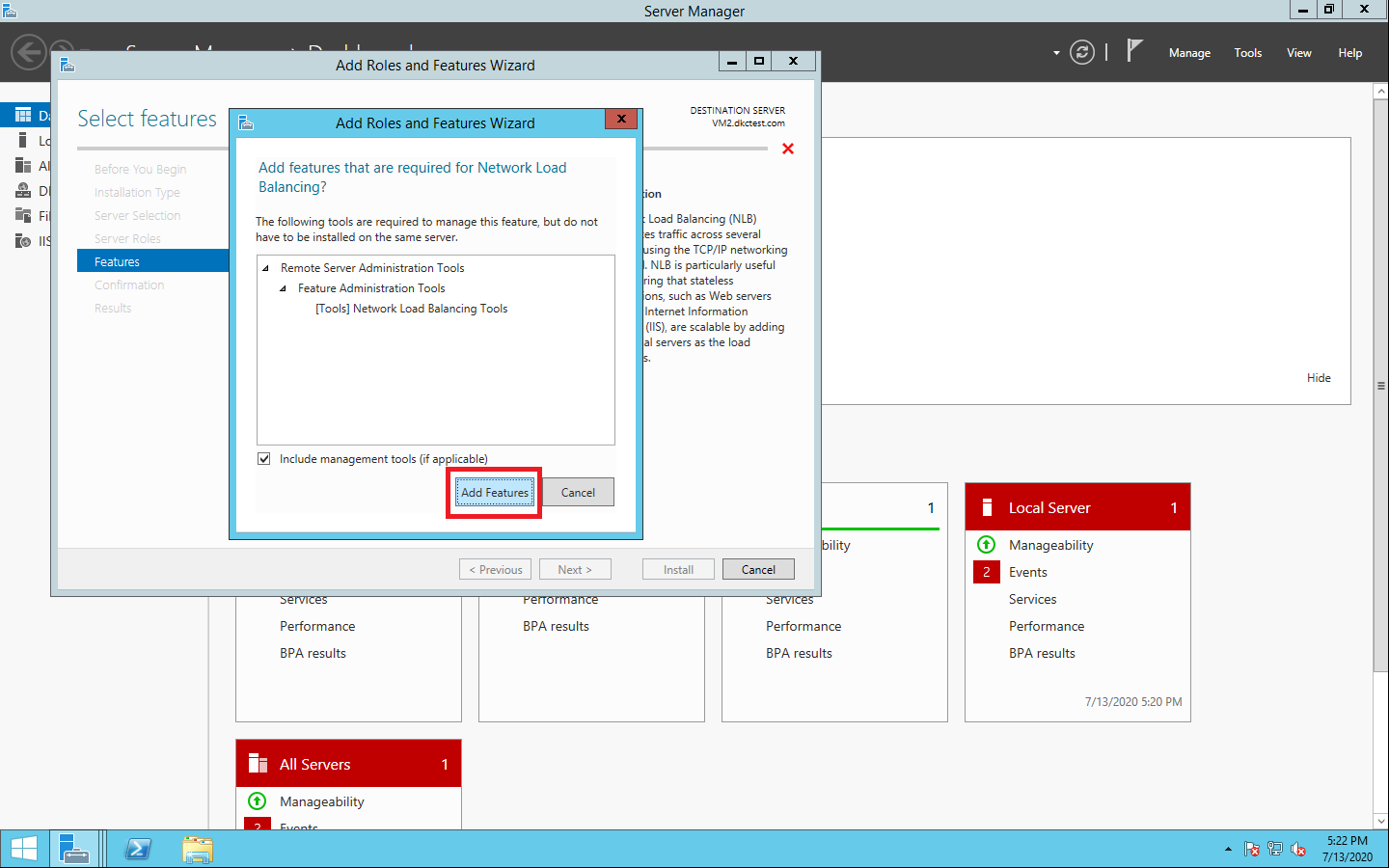Click the Hide link on the dashboard
This screenshot has height=868, width=1389.
(1319, 378)
